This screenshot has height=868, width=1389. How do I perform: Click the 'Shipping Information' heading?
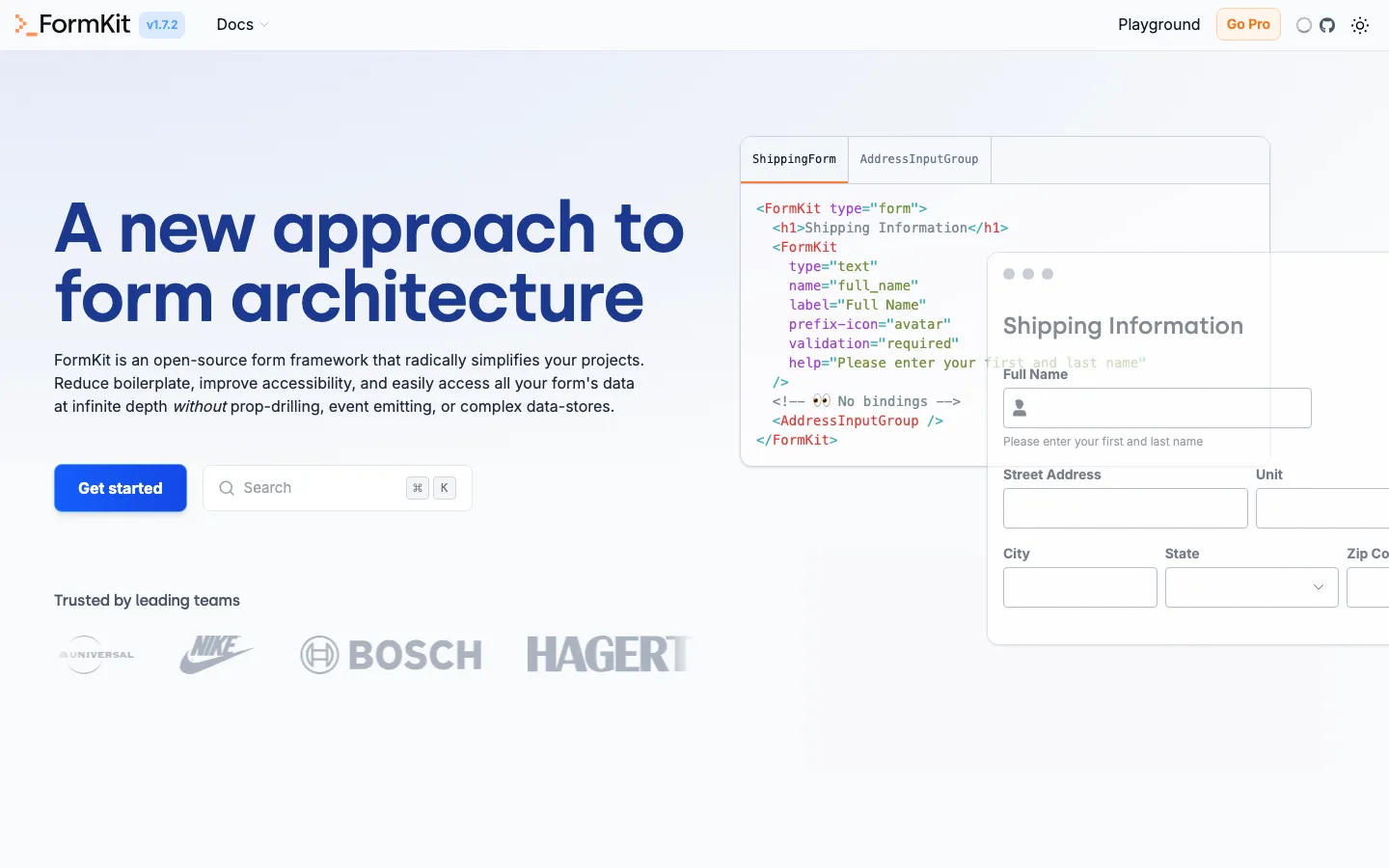pyautogui.click(x=1123, y=326)
